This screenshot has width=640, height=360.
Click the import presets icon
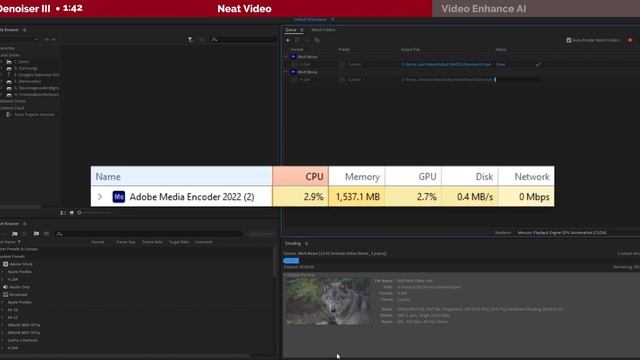(x=36, y=234)
